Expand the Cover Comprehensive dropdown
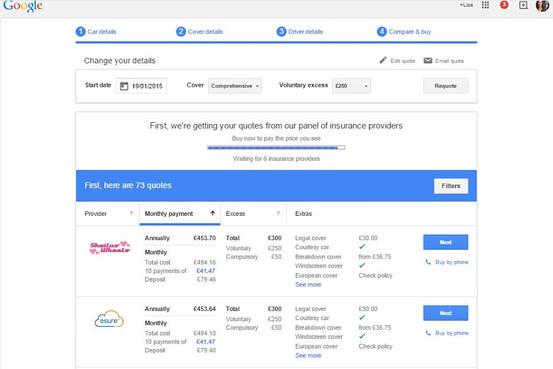 235,86
